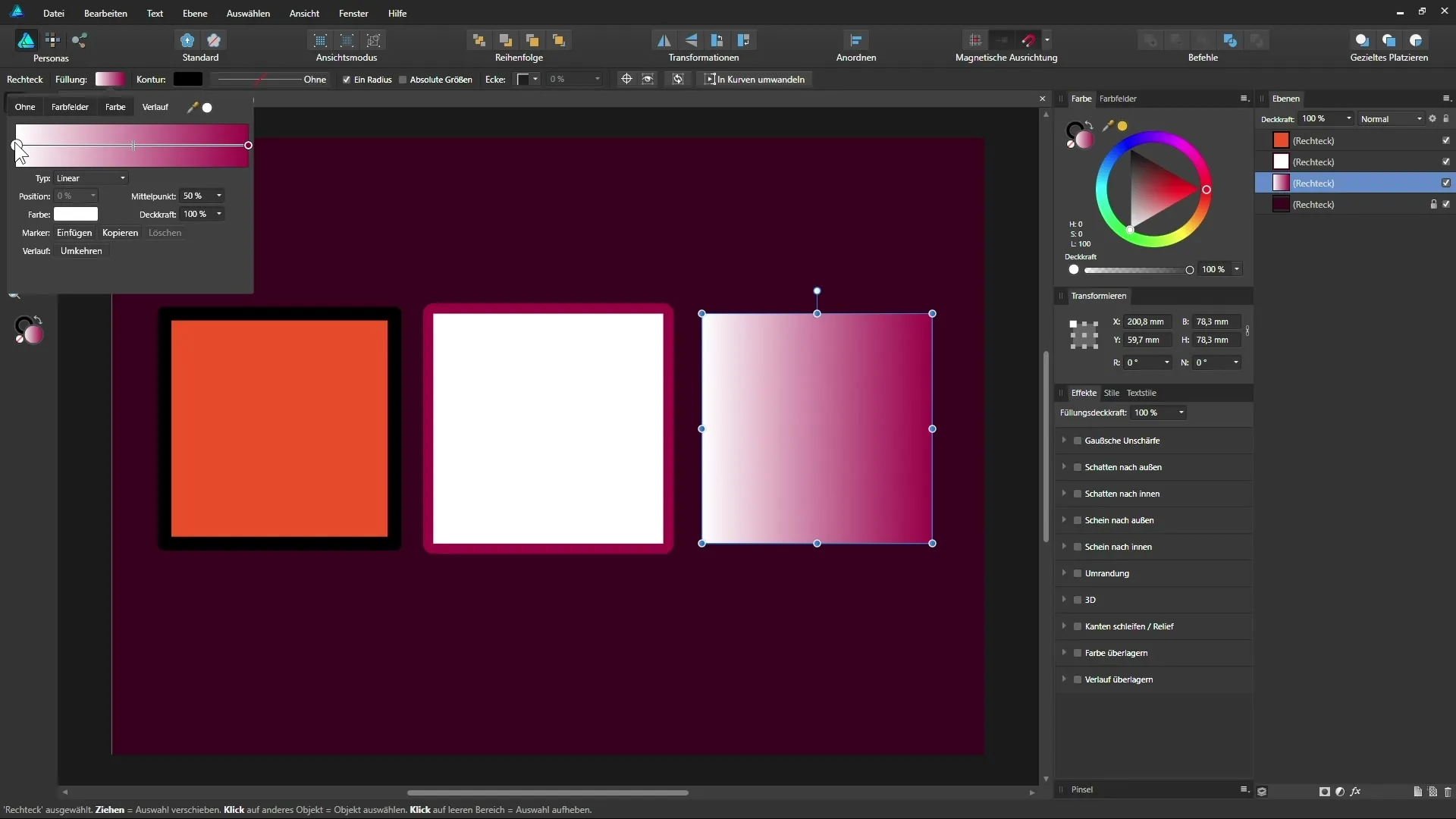
Task: Select middle Ansichtsmodus view icon
Action: tap(347, 40)
